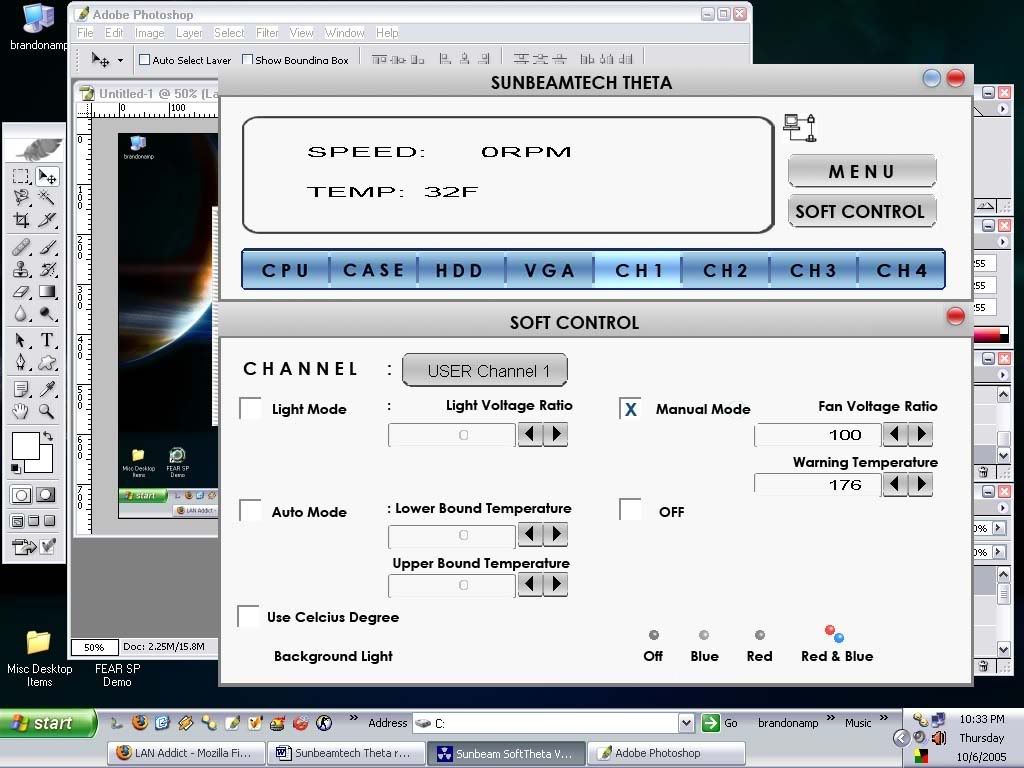Set Background Light to Red & Blue
The image size is (1024, 768).
pos(834,633)
